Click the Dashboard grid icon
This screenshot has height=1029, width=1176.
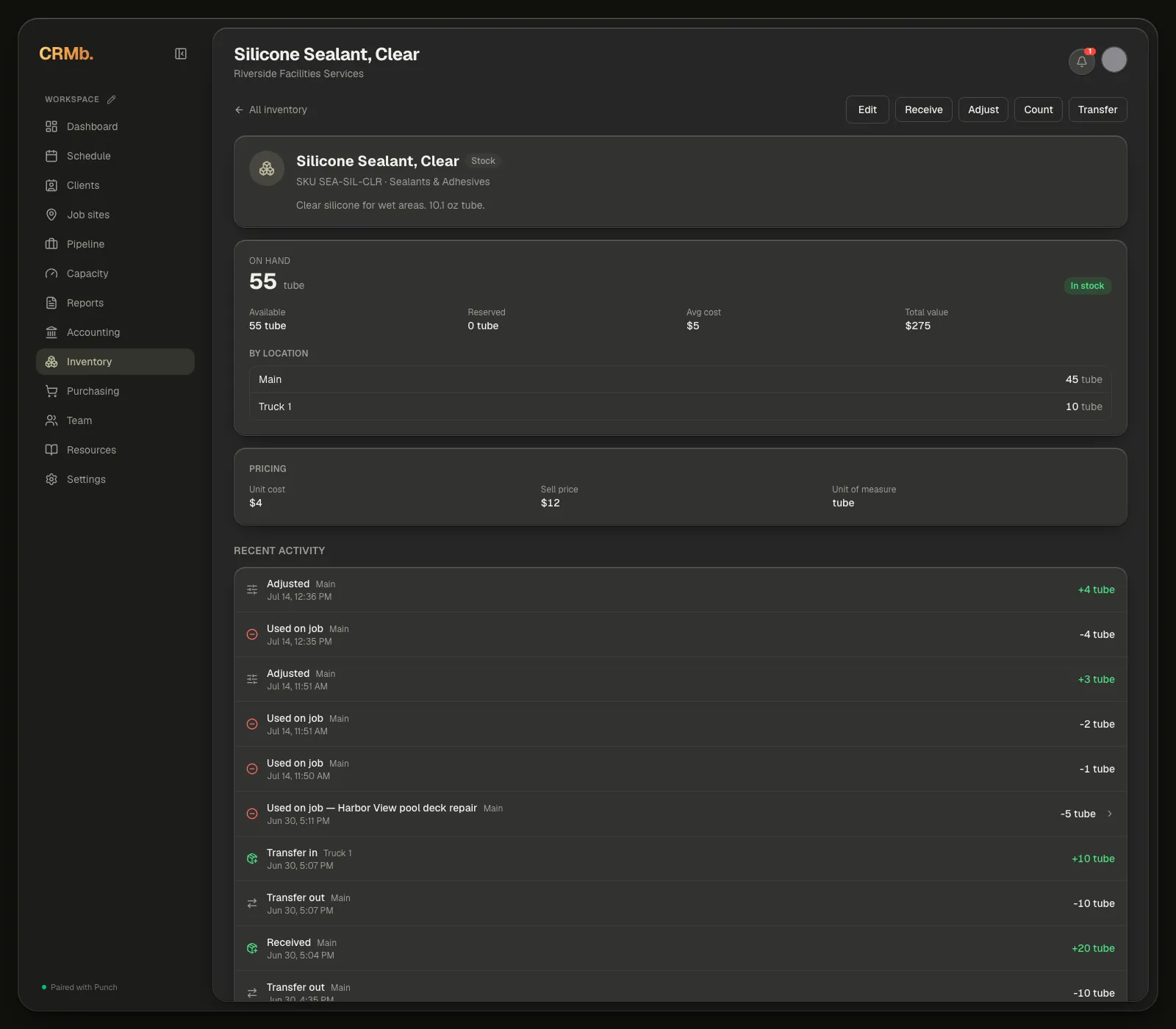(x=51, y=126)
